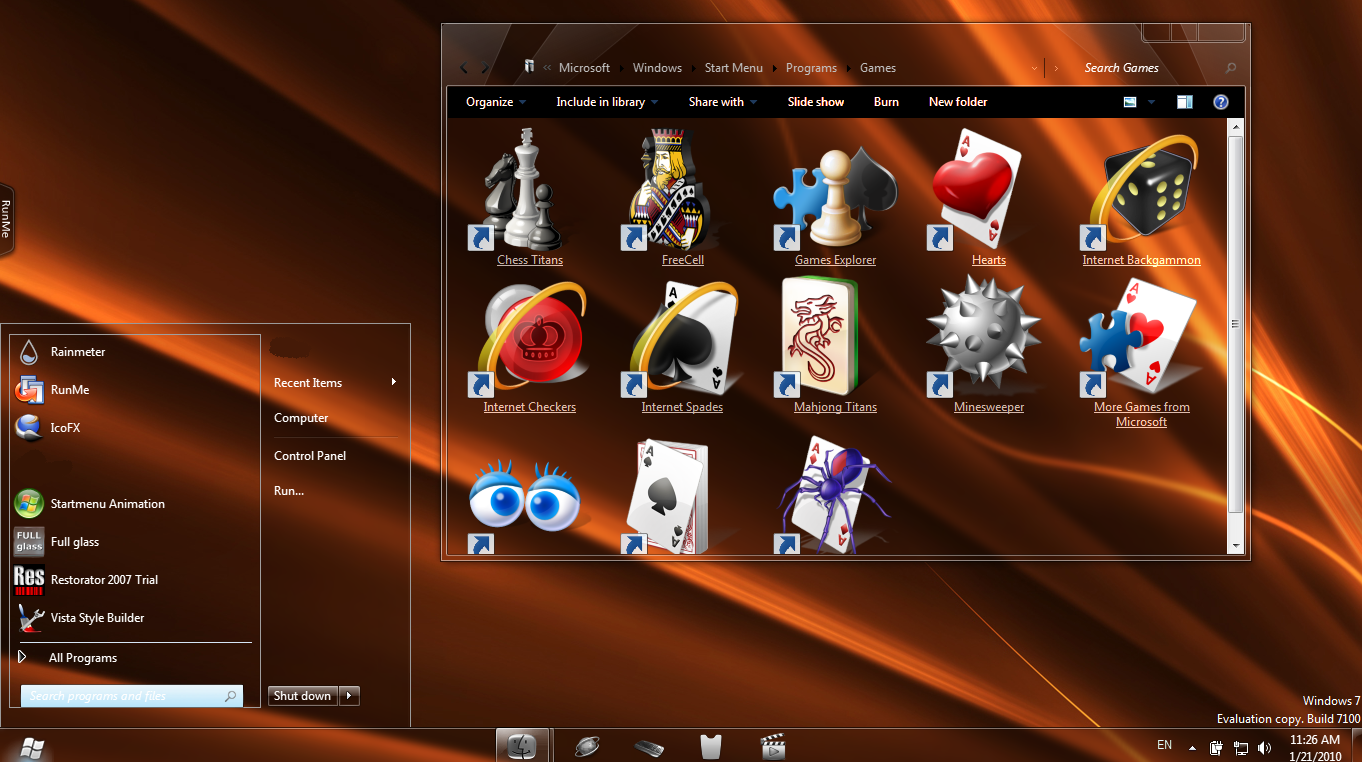
Task: Expand the Shut down options arrow
Action: coord(349,696)
